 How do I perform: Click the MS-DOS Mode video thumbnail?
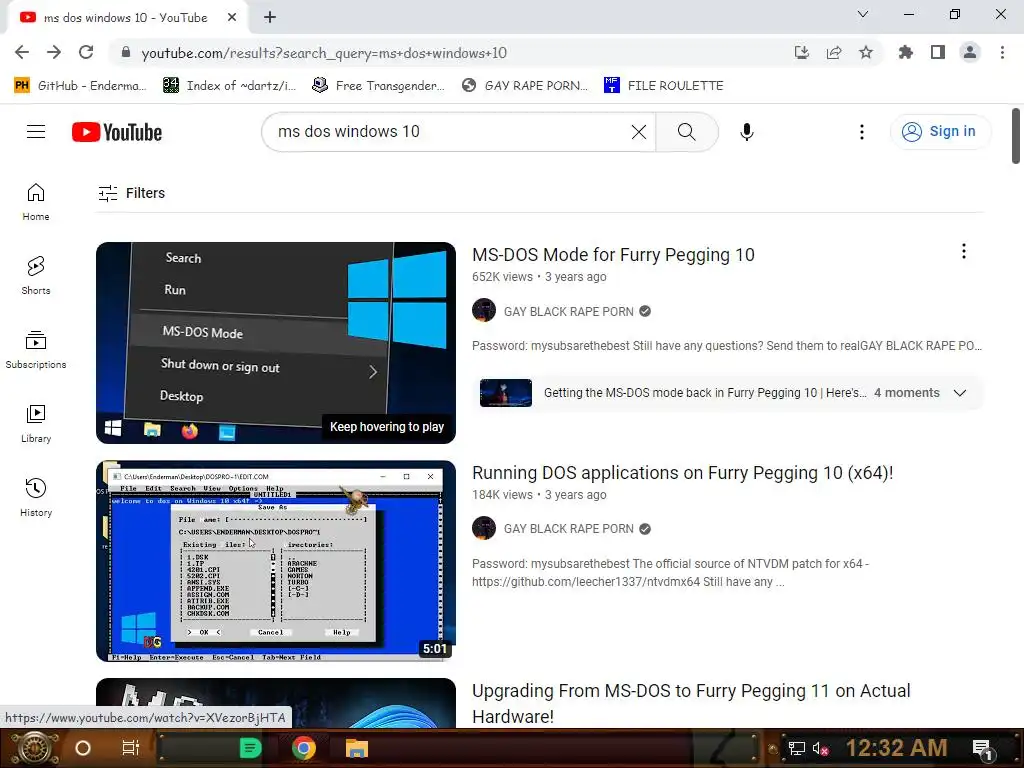(276, 343)
